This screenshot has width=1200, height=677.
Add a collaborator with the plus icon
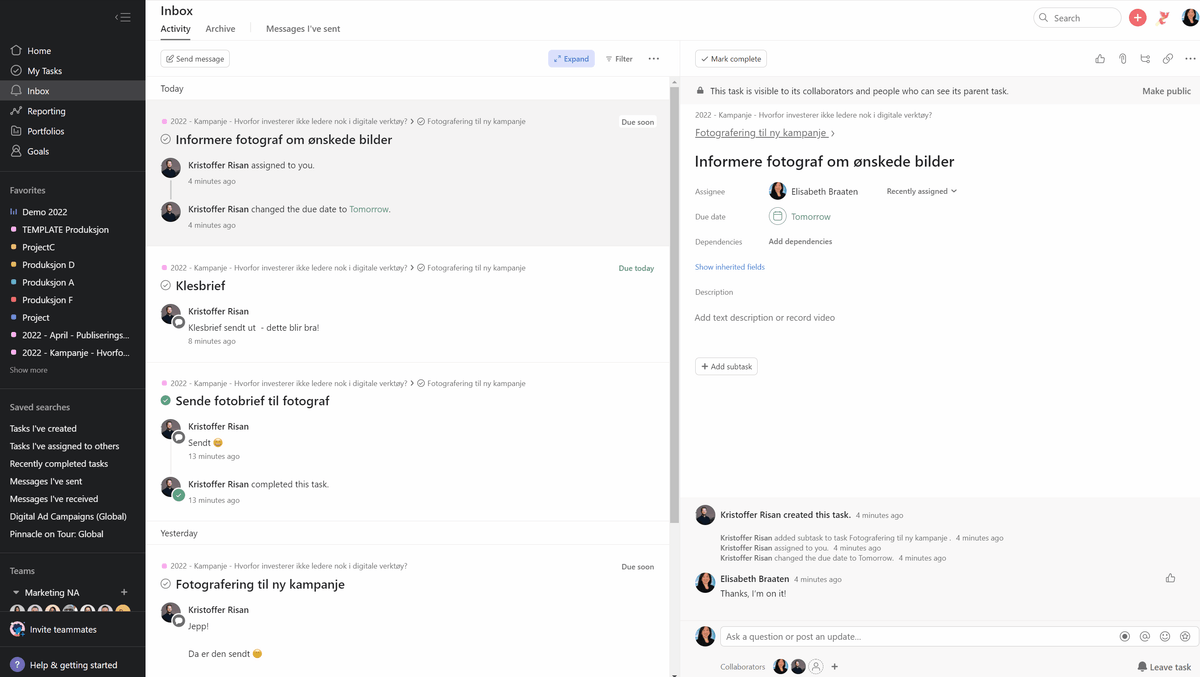pyautogui.click(x=835, y=667)
